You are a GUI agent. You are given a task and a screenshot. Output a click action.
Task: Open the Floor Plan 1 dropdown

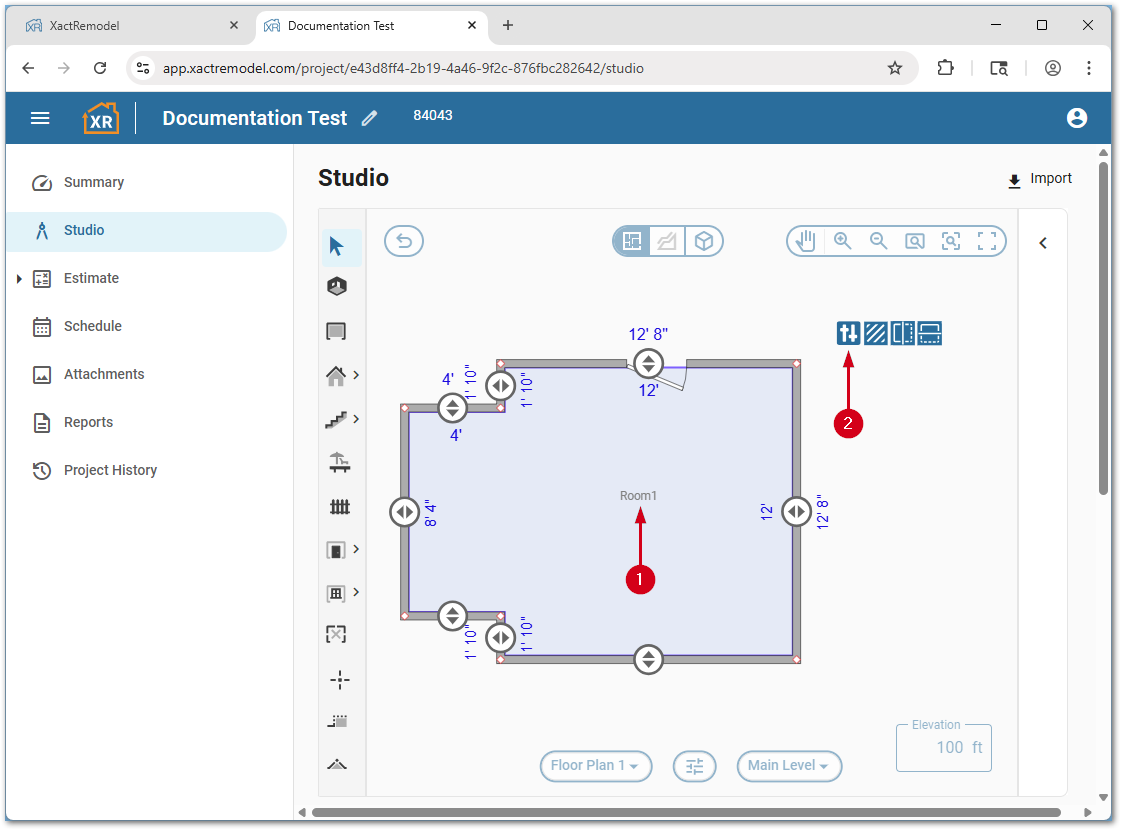click(x=596, y=766)
